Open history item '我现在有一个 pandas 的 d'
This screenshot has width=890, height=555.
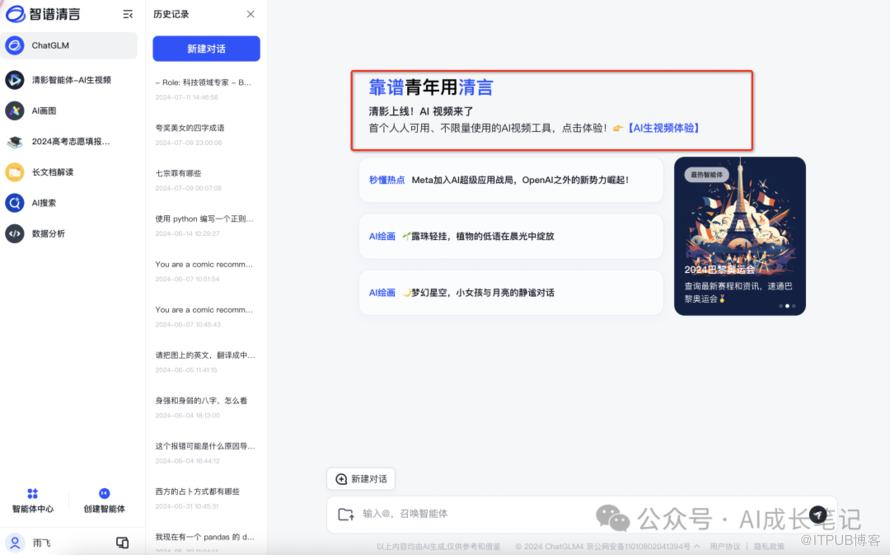(x=204, y=536)
